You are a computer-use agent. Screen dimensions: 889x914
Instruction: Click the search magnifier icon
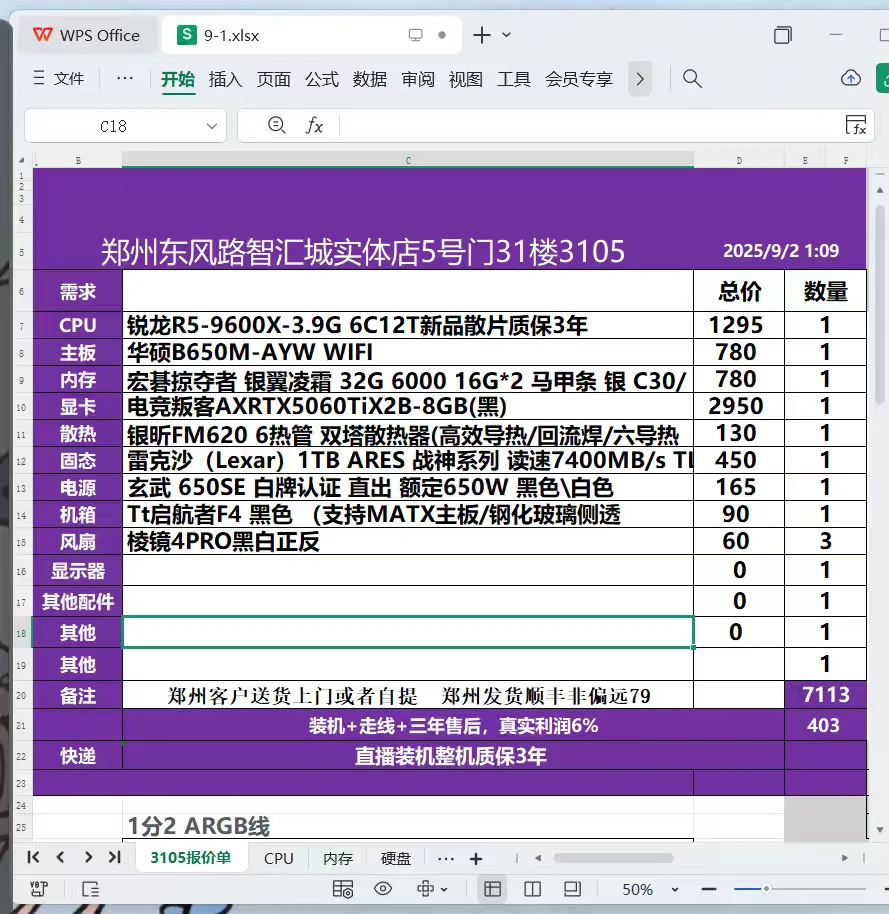click(692, 78)
